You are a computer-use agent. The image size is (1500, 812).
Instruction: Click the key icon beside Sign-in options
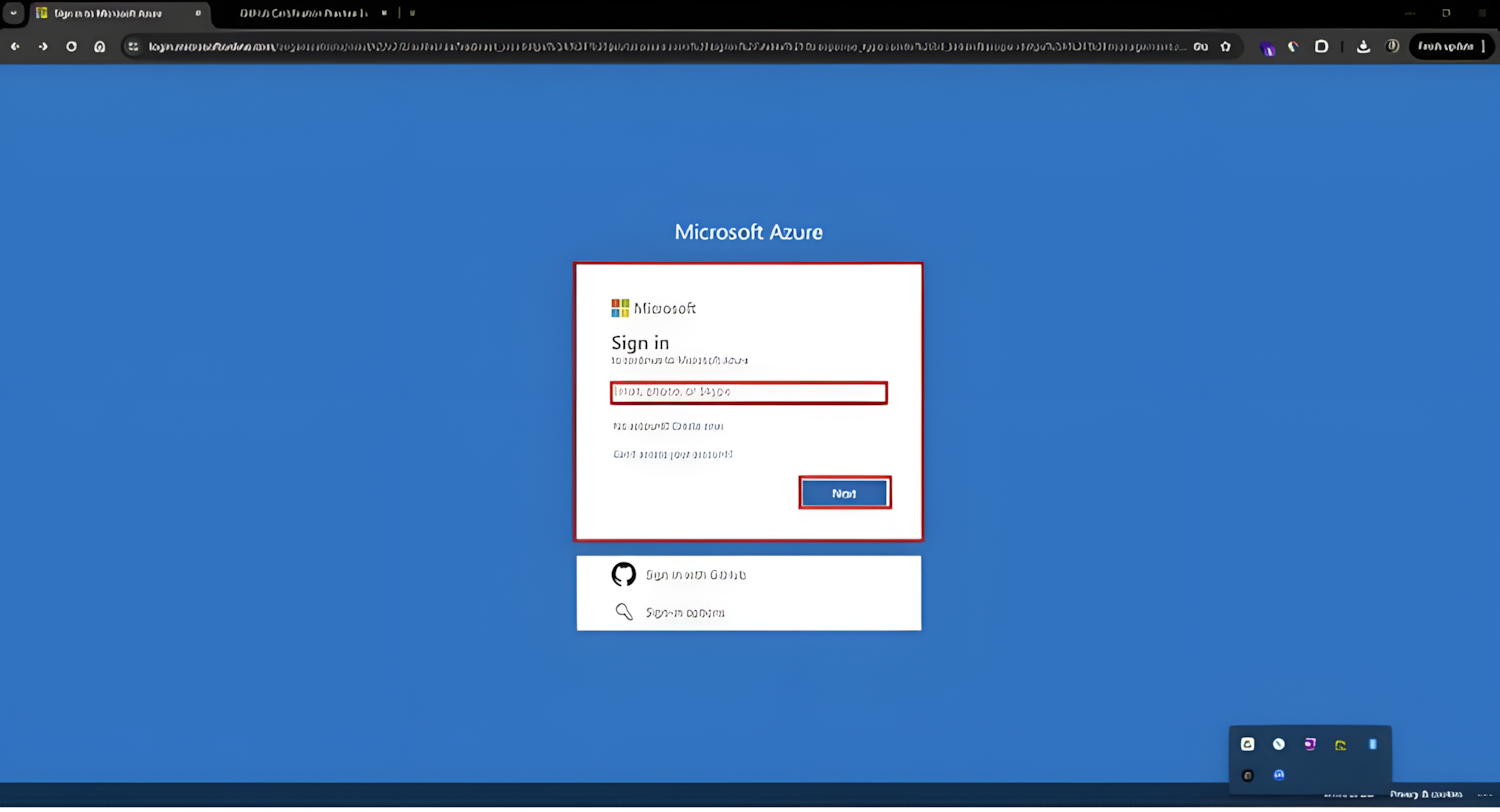point(624,612)
